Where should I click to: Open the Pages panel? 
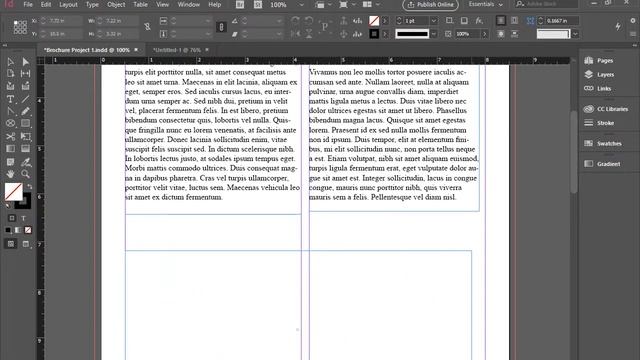click(599, 60)
